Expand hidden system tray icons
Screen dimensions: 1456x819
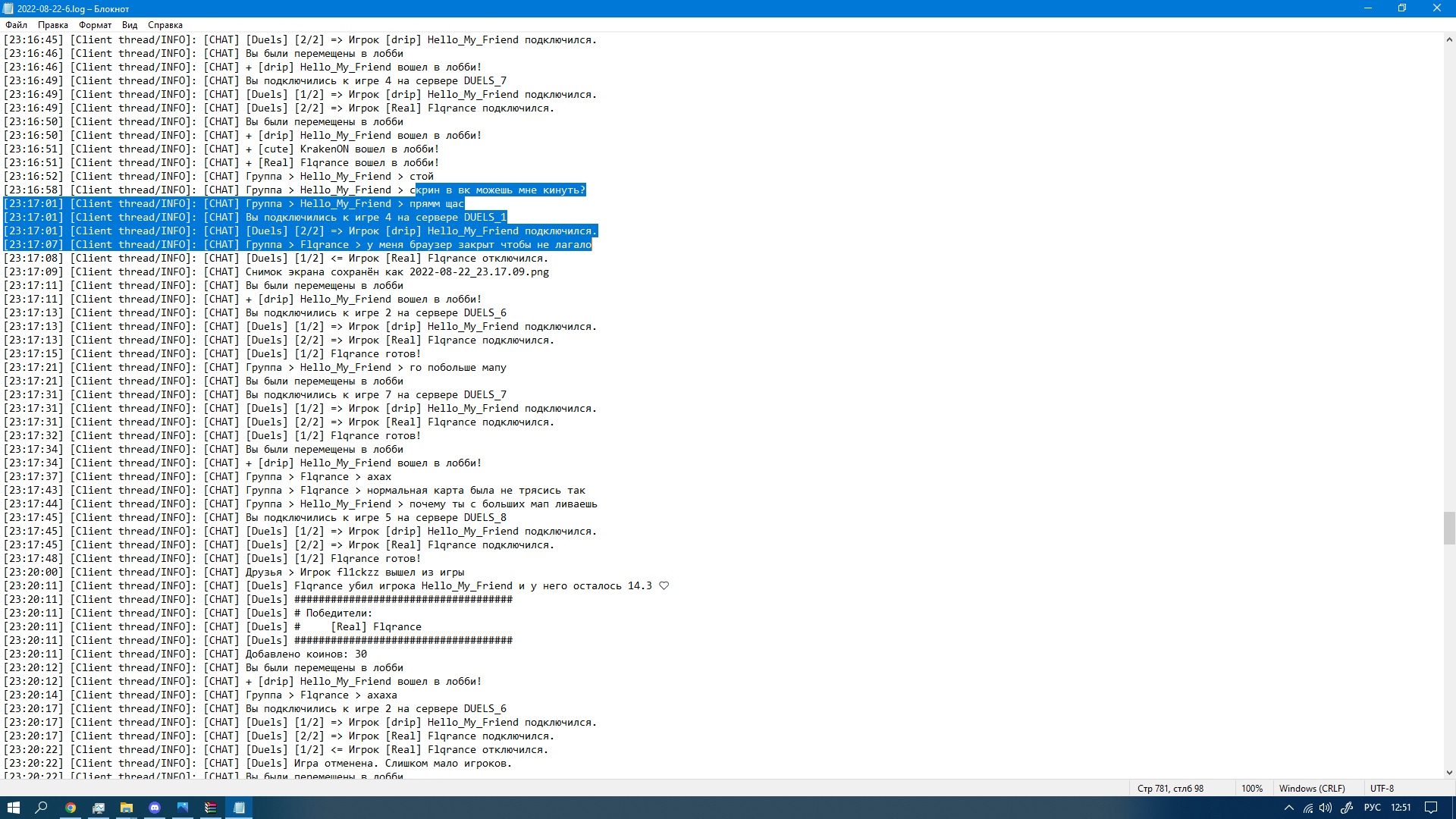click(x=1288, y=808)
